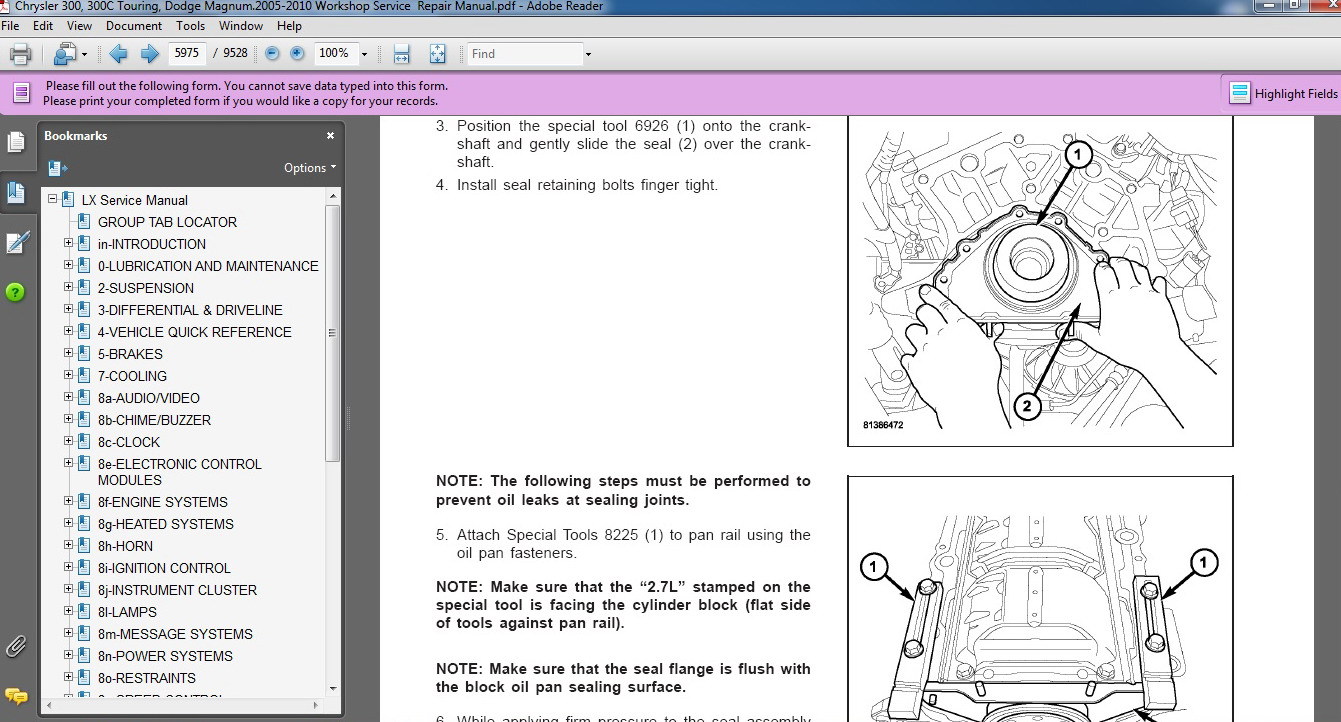Click the Print icon in the toolbar
Viewport: 1341px width, 722px height.
click(x=20, y=54)
